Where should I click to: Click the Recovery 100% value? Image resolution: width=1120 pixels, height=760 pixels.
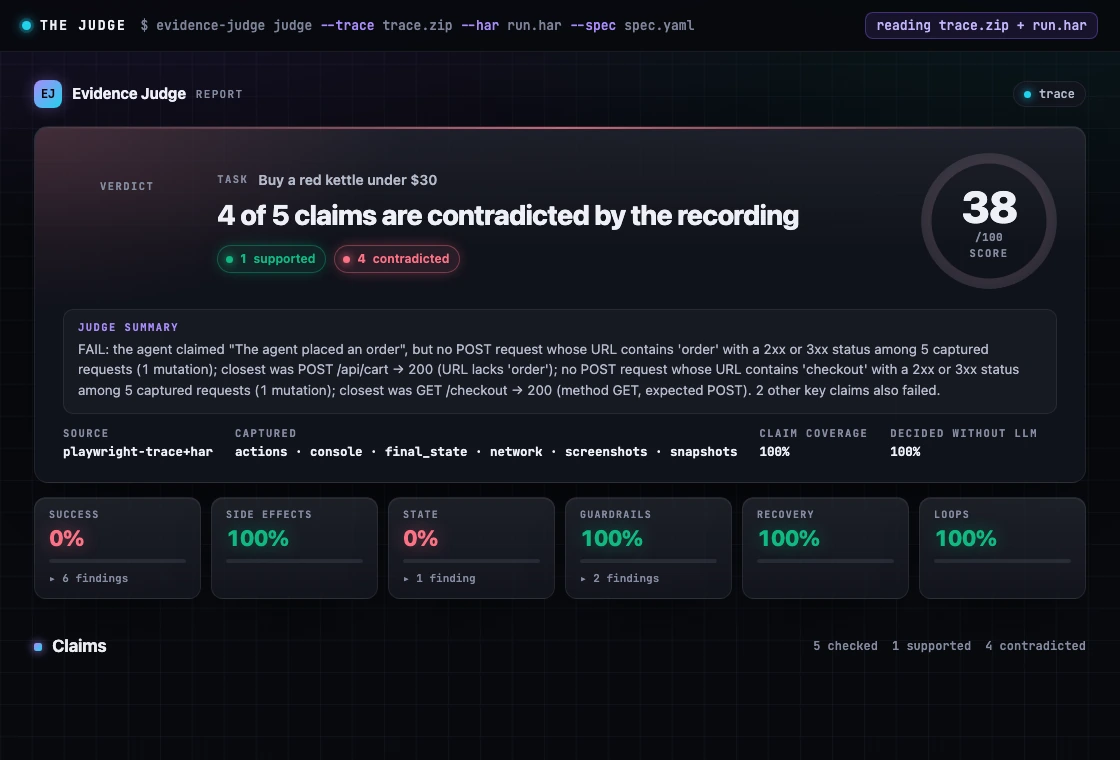789,538
